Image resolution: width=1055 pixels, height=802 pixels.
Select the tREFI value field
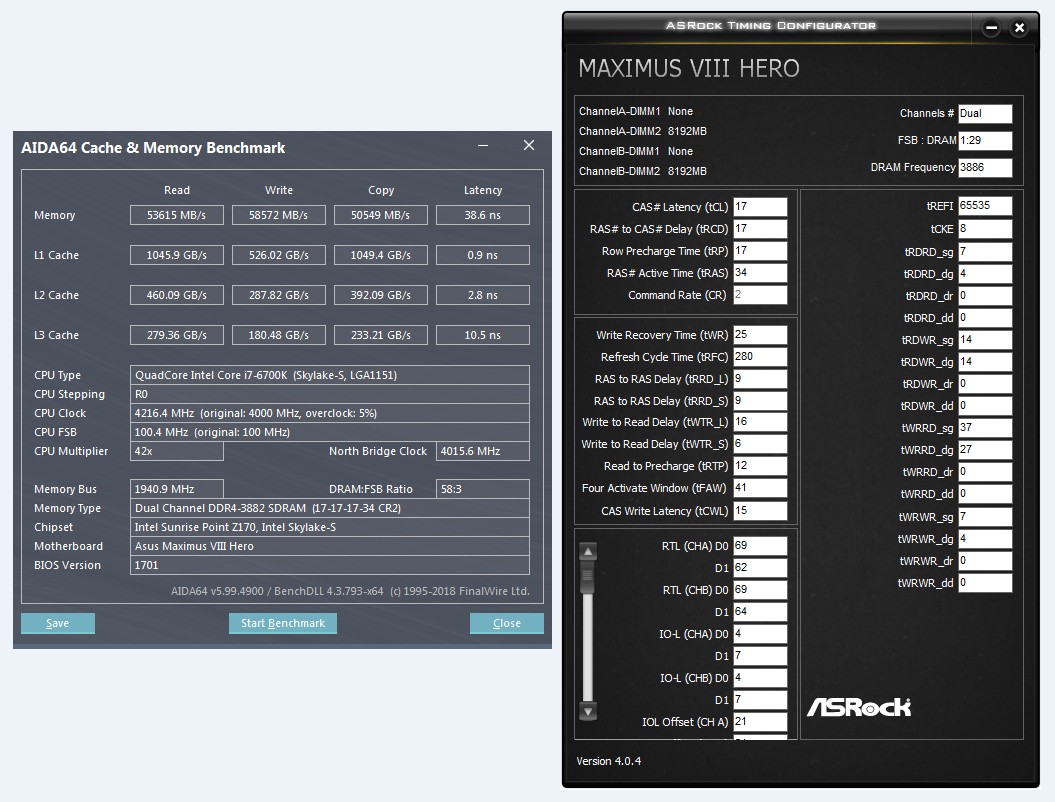985,206
